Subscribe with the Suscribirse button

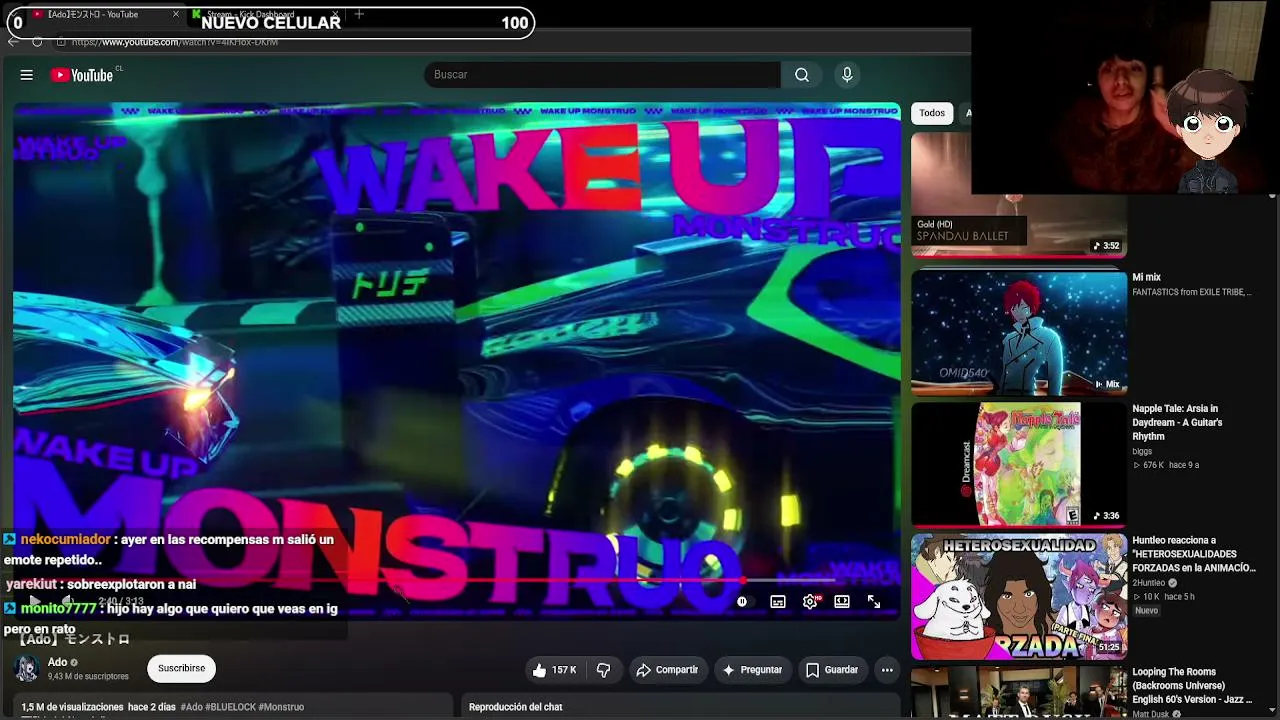click(181, 668)
